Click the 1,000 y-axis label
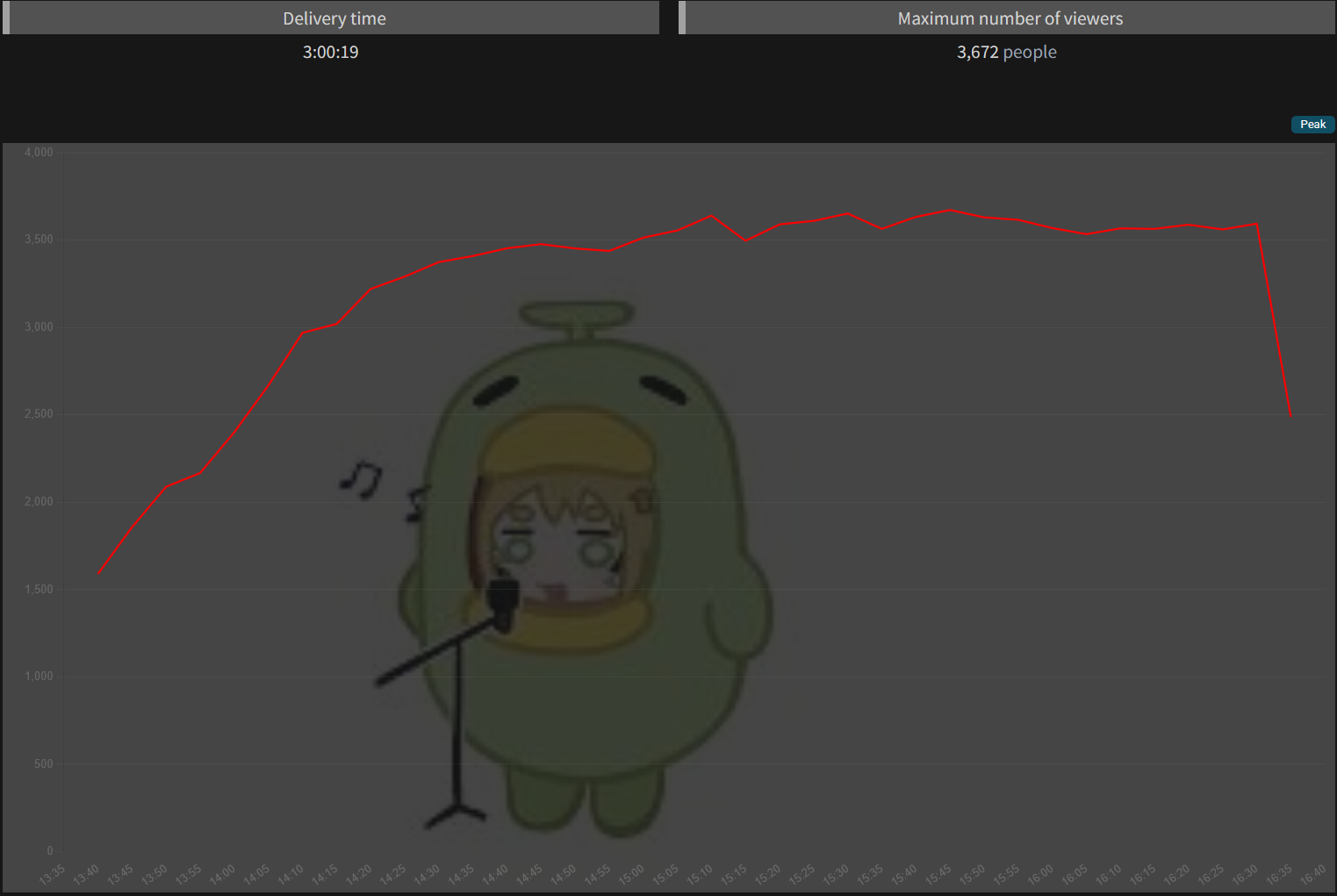 (39, 677)
